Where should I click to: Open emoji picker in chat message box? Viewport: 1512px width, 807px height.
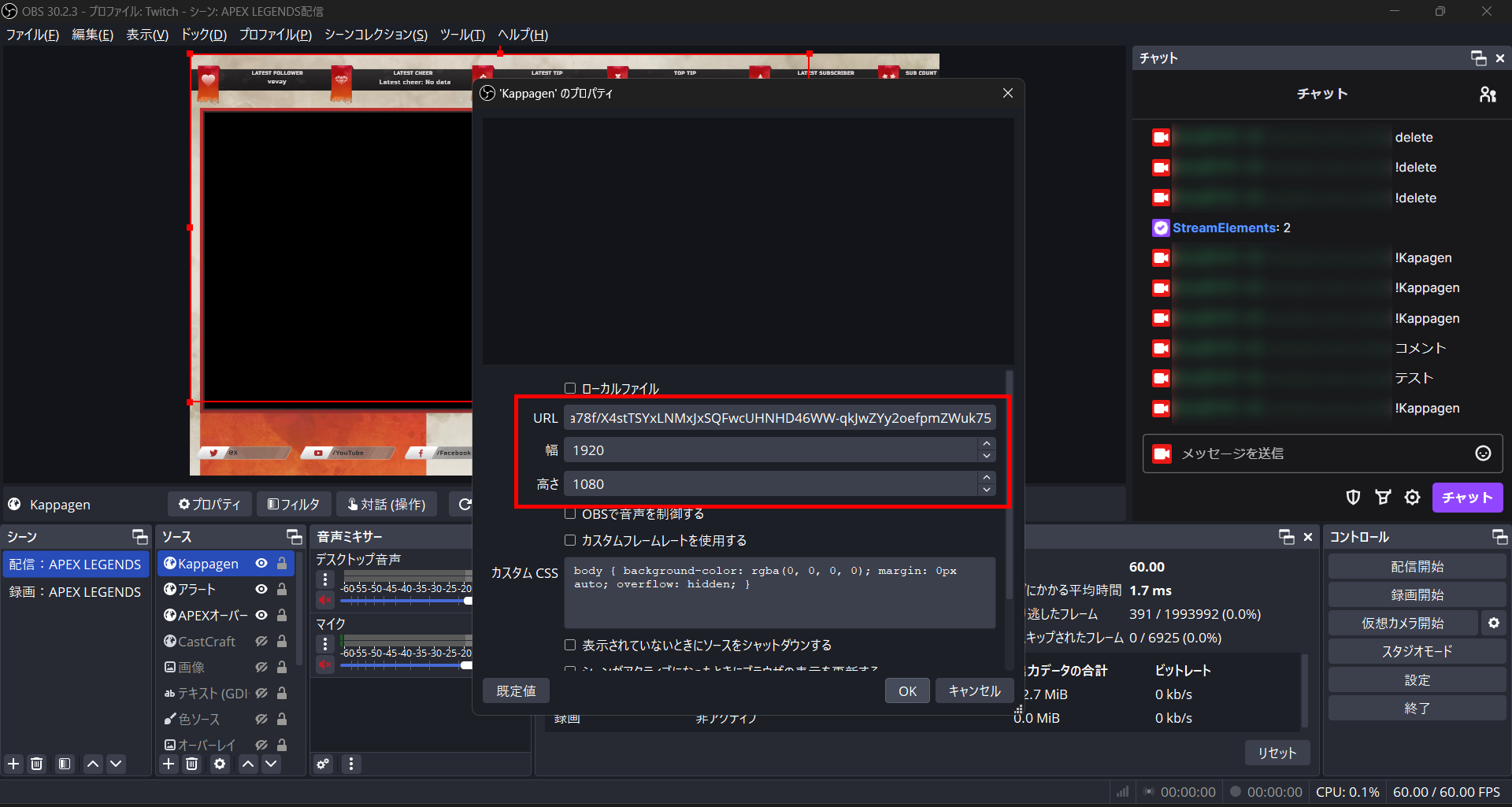[1483, 453]
